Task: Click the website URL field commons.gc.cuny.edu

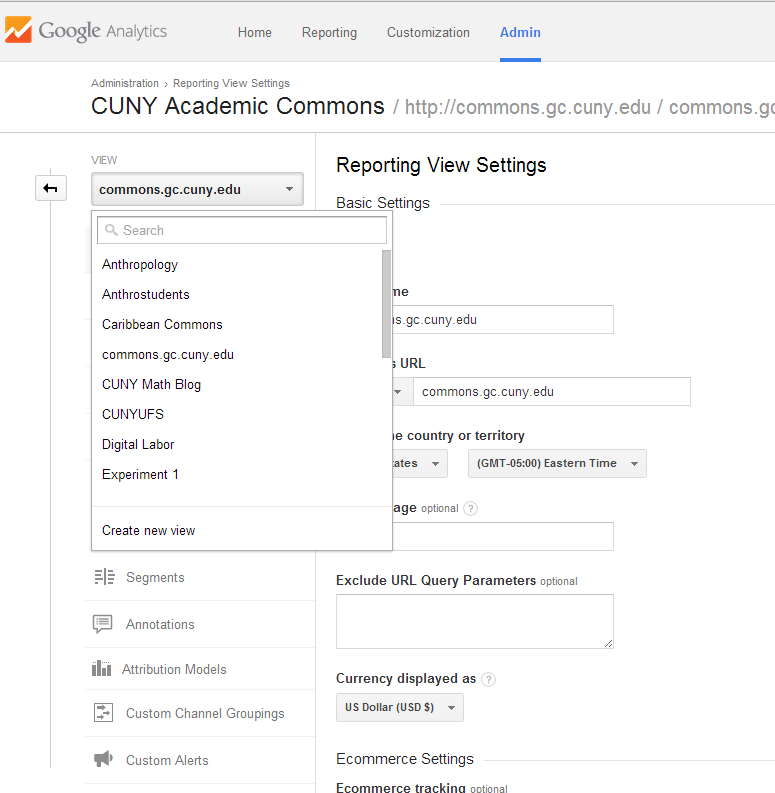Action: [552, 392]
